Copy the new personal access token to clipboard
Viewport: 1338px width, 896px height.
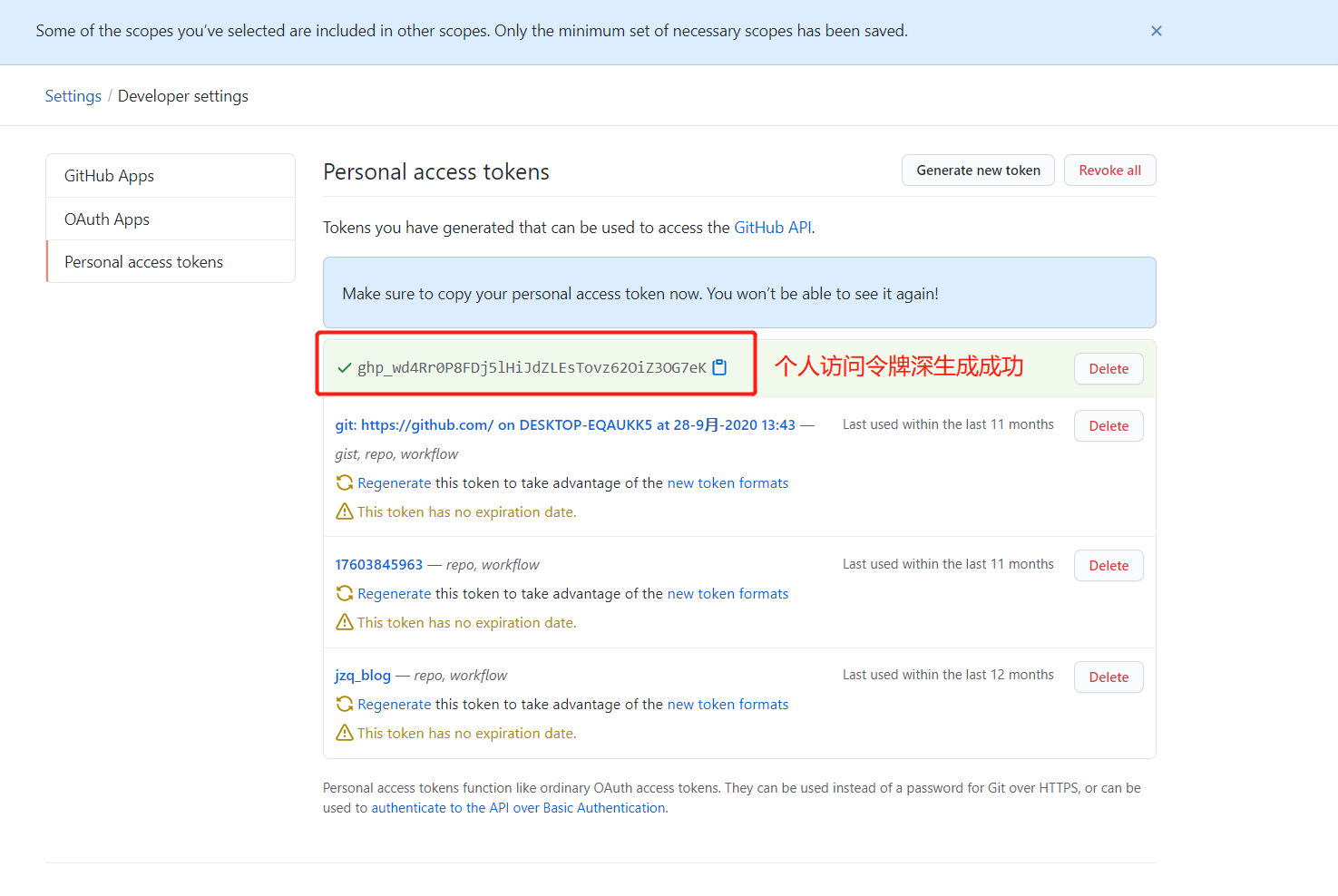(719, 367)
